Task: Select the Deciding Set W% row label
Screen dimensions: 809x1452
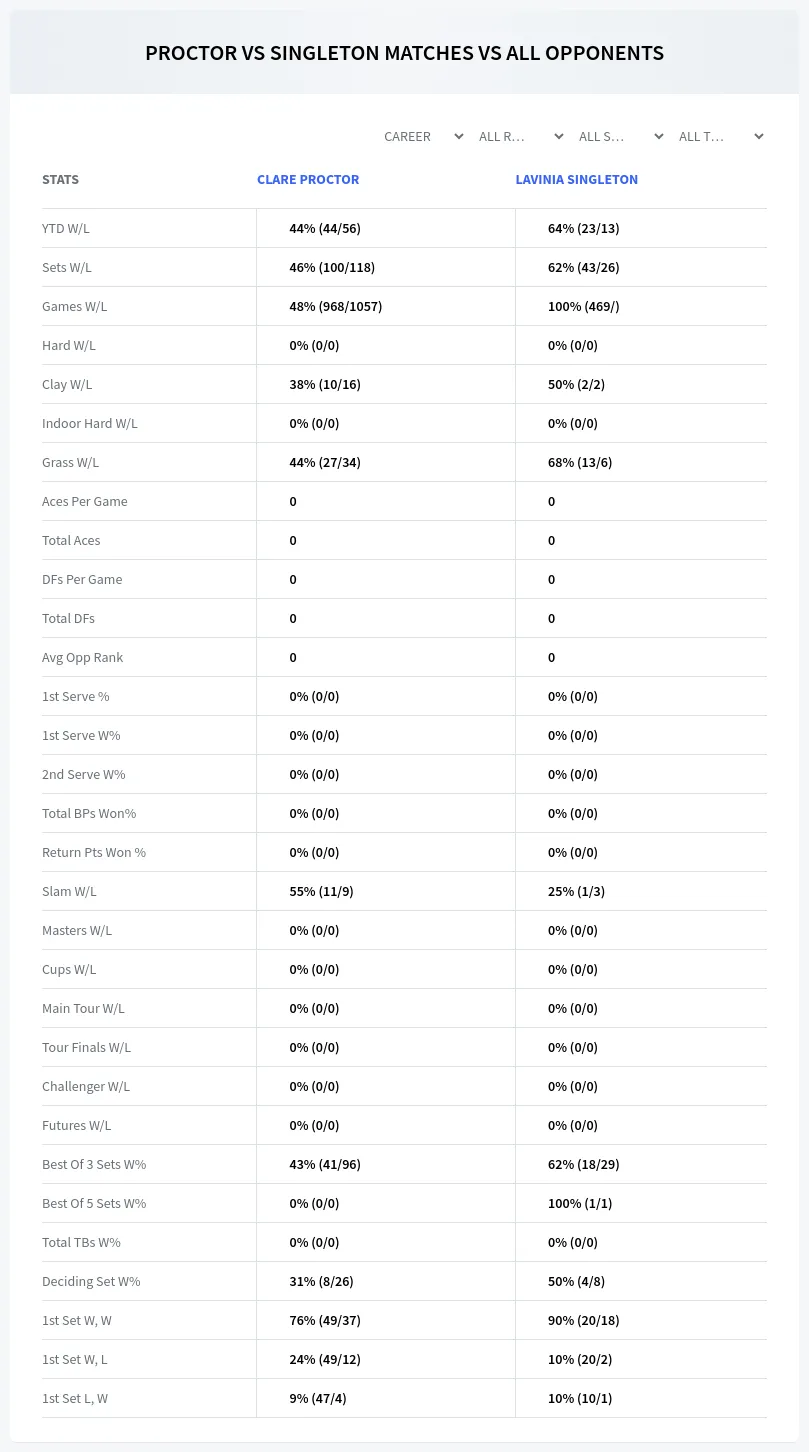Action: point(91,1281)
